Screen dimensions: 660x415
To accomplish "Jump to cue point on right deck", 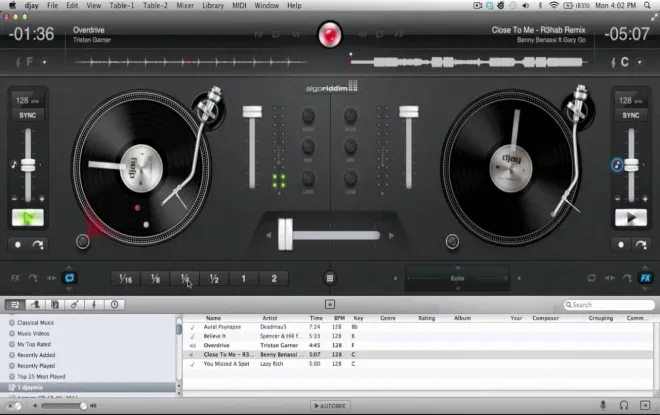I will pyautogui.click(x=641, y=245).
